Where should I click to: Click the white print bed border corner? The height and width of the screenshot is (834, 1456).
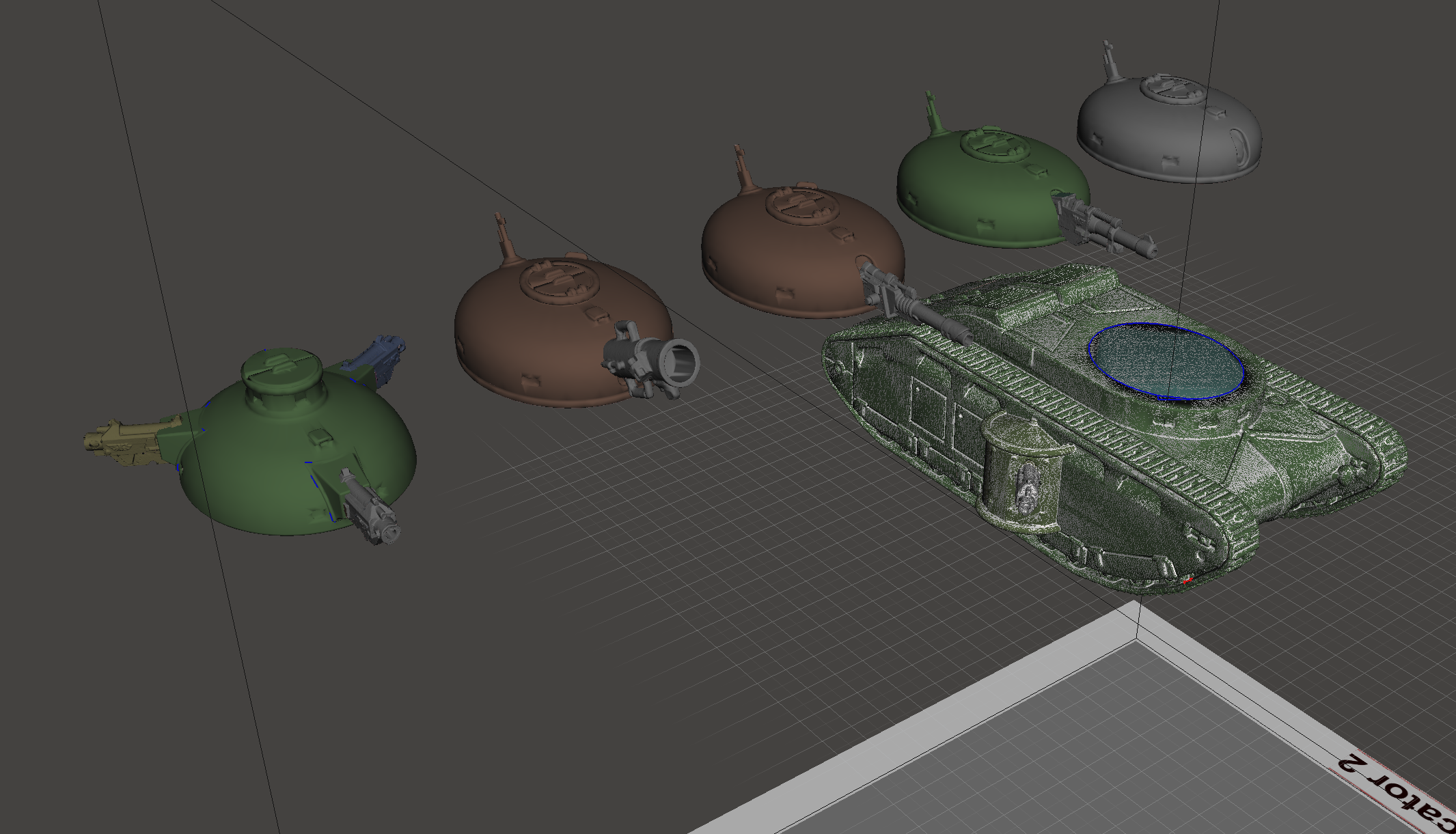point(1136,622)
